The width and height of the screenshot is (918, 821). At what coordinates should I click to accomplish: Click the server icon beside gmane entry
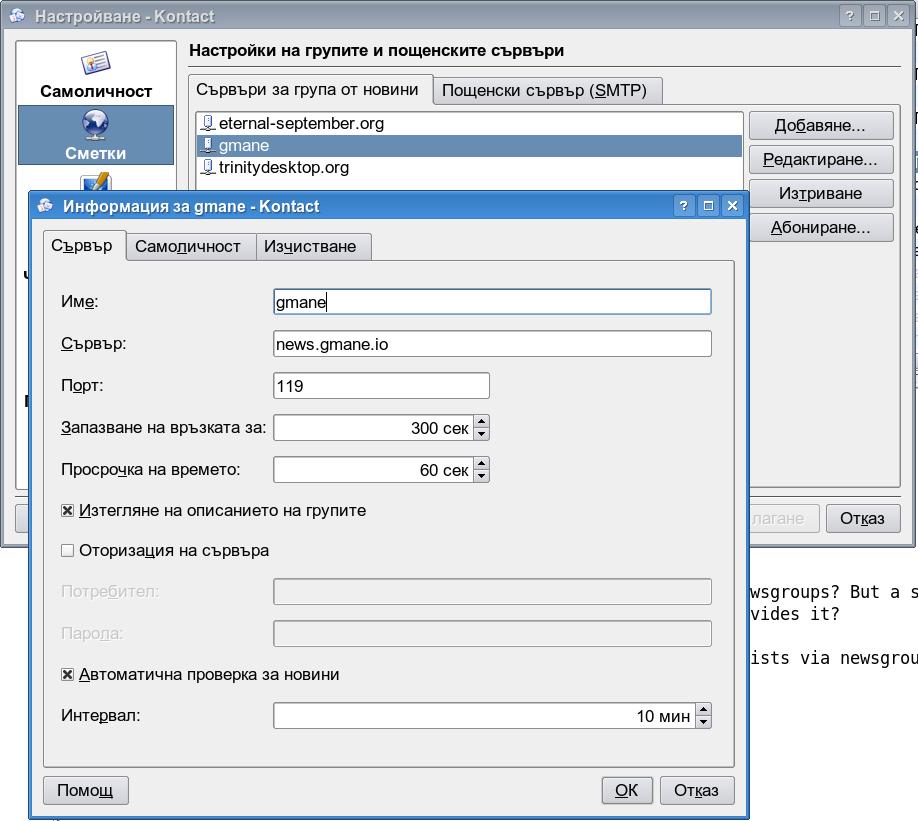(207, 145)
